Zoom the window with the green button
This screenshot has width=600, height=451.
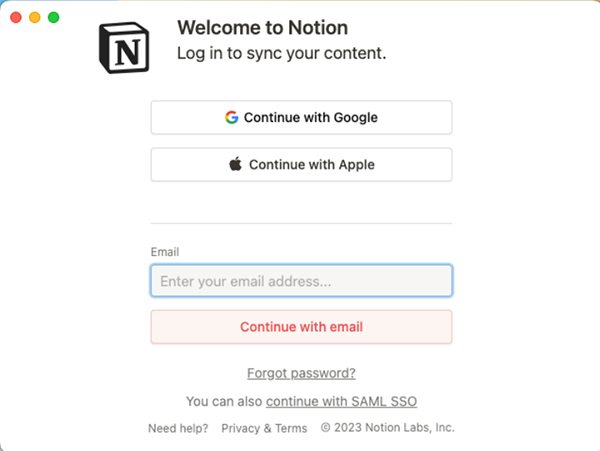(x=54, y=17)
